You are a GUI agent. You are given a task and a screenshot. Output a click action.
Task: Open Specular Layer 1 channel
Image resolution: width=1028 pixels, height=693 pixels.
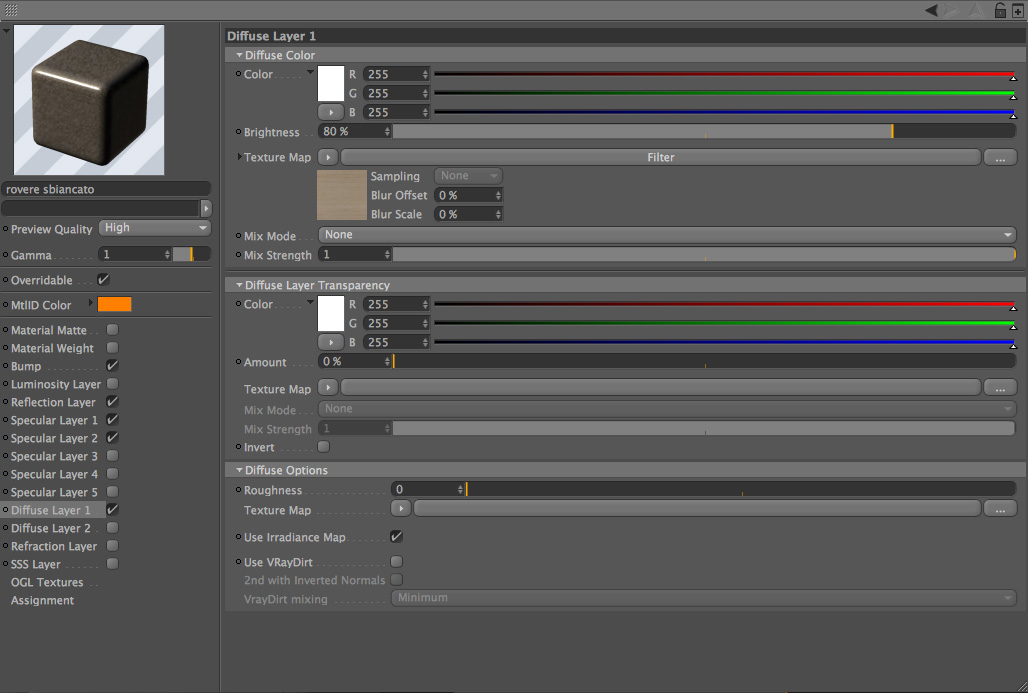pos(54,420)
